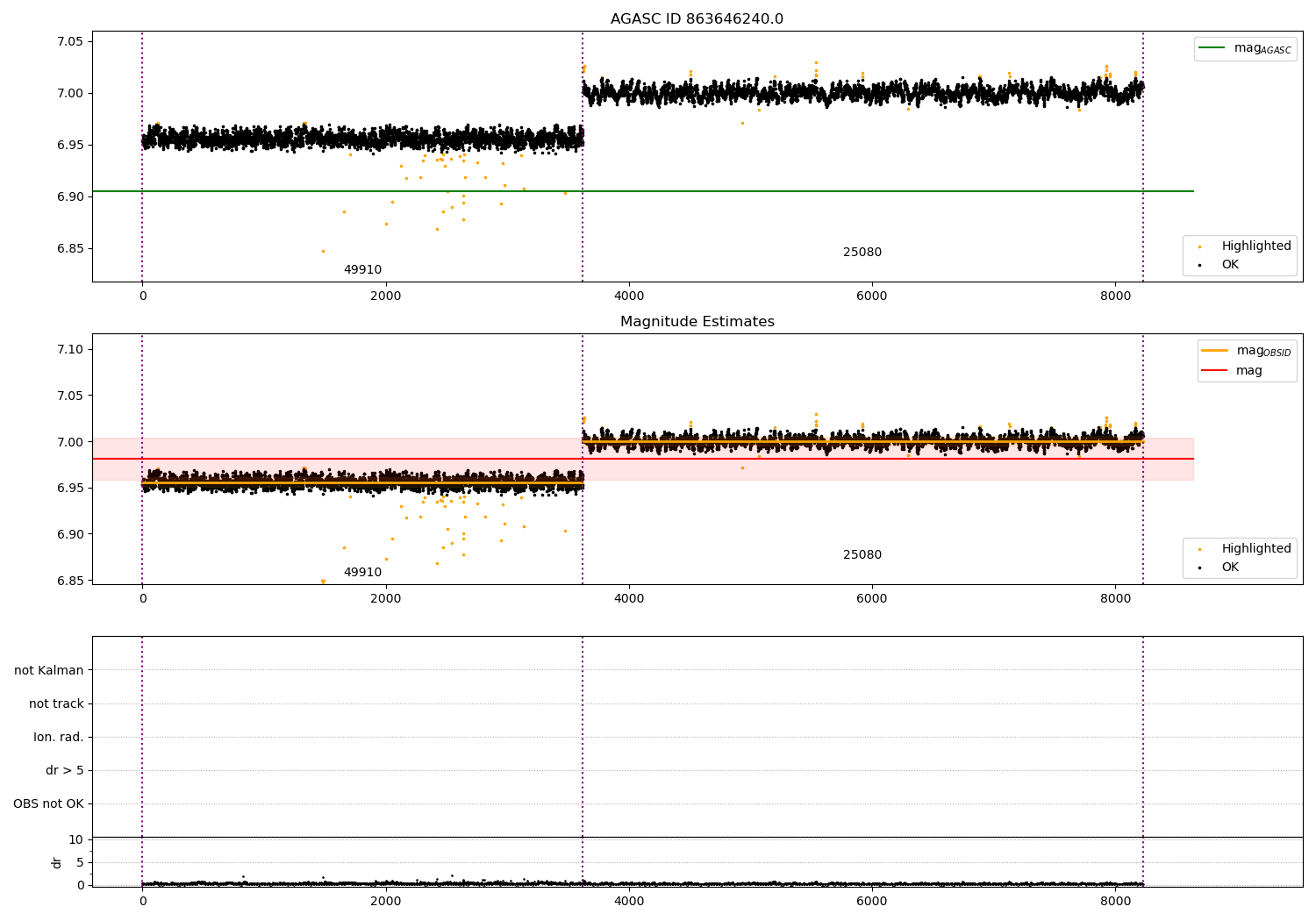Click the "25080" obsid label in top plot
Screen dimensions: 1316x921
(x=862, y=253)
